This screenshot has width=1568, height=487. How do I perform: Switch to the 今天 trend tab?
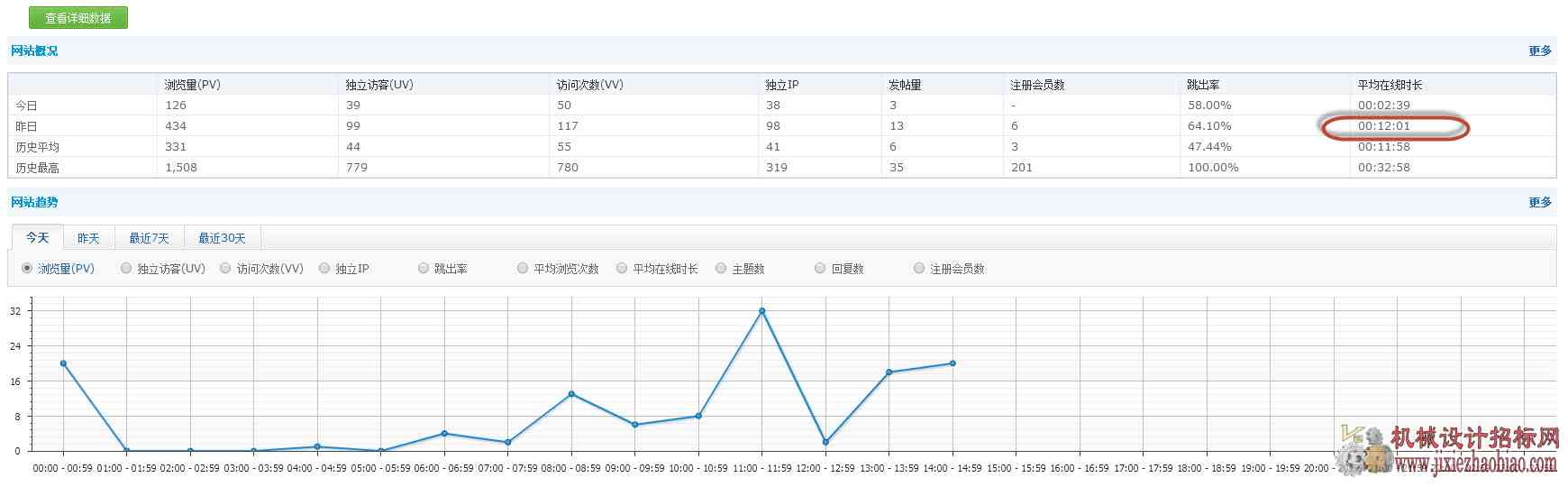point(37,238)
